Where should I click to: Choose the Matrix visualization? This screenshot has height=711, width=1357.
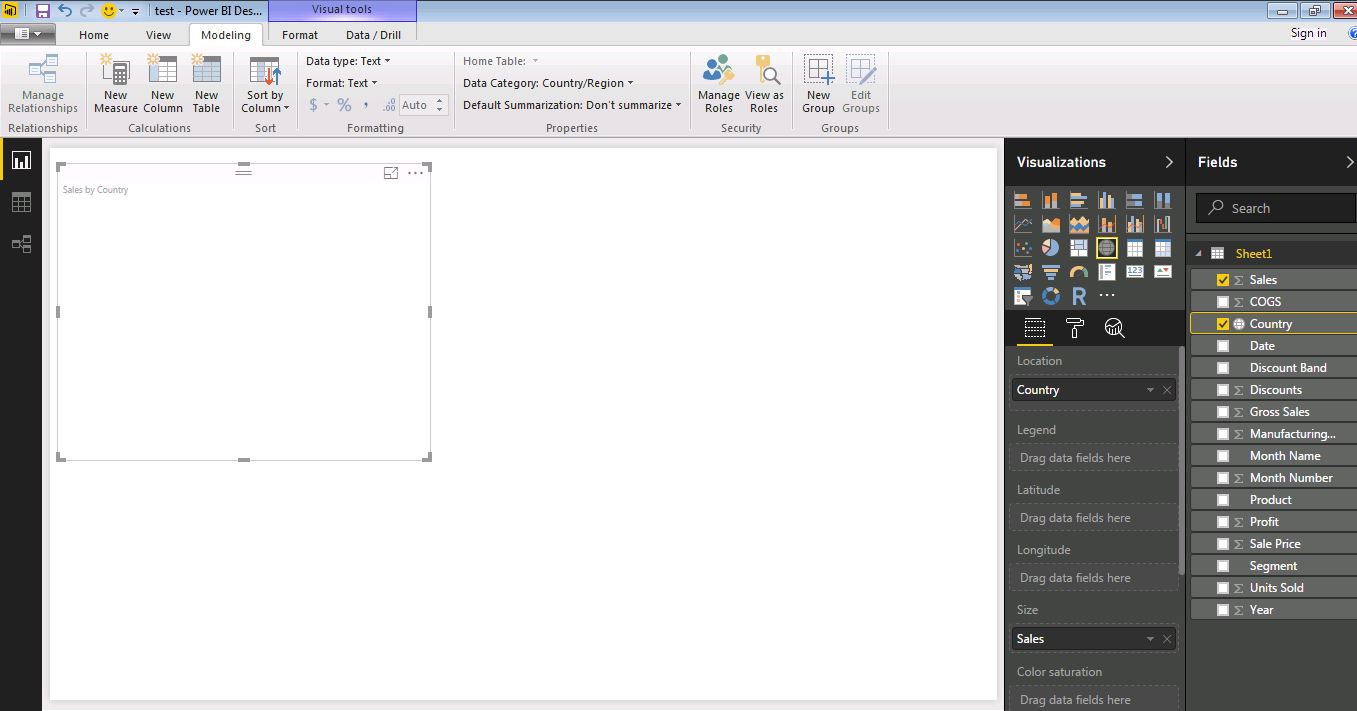[x=1162, y=248]
